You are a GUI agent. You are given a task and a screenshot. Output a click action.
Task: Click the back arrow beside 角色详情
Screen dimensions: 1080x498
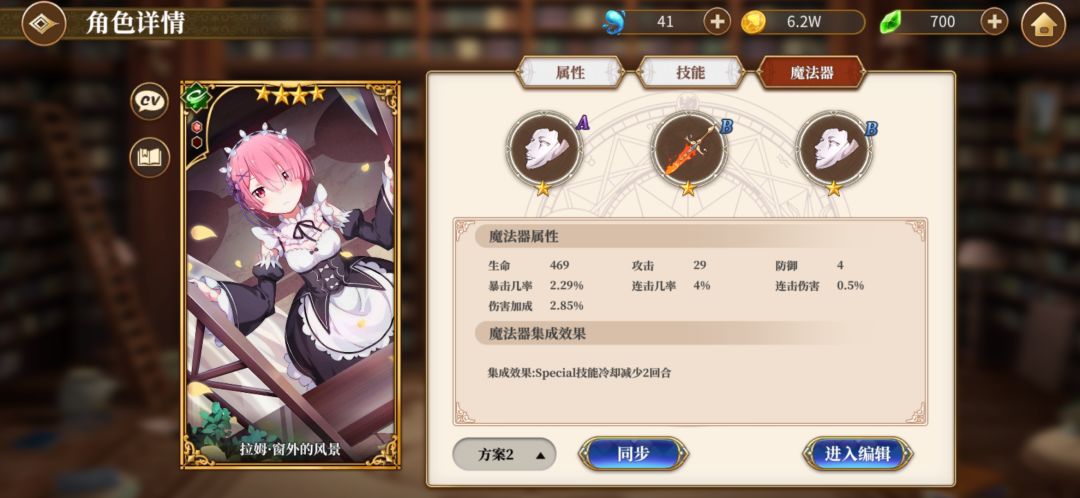(43, 23)
